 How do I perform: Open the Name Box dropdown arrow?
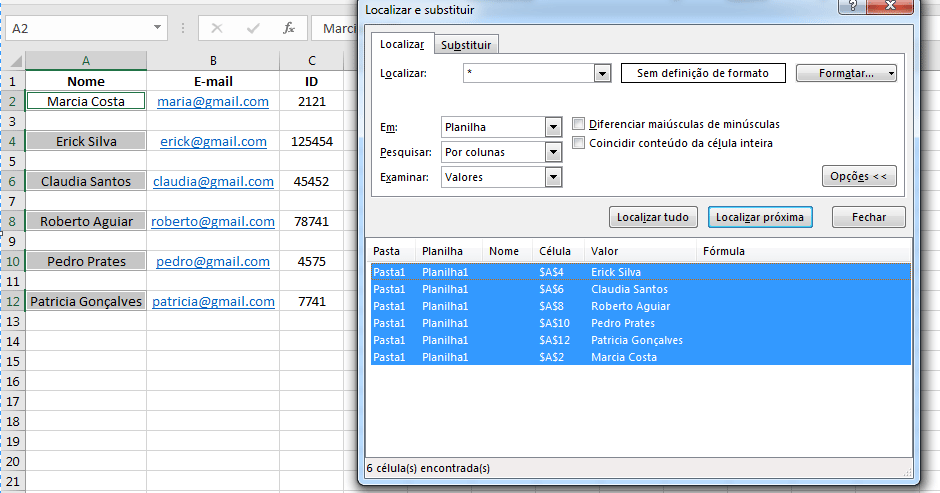coord(158,28)
